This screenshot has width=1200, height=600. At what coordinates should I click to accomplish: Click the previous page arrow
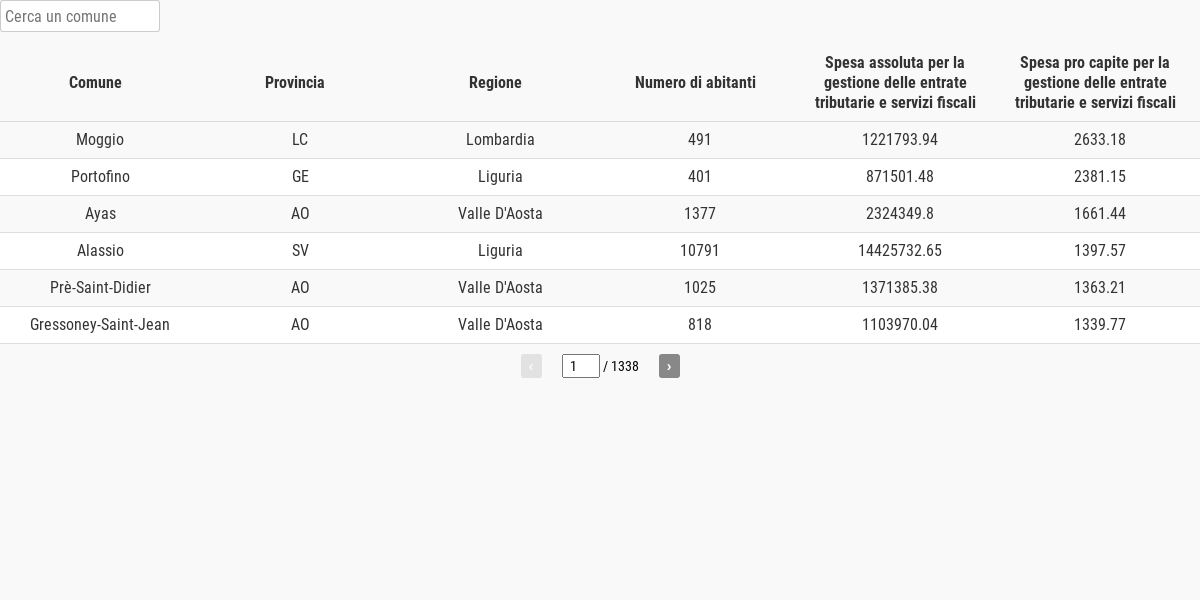point(531,366)
